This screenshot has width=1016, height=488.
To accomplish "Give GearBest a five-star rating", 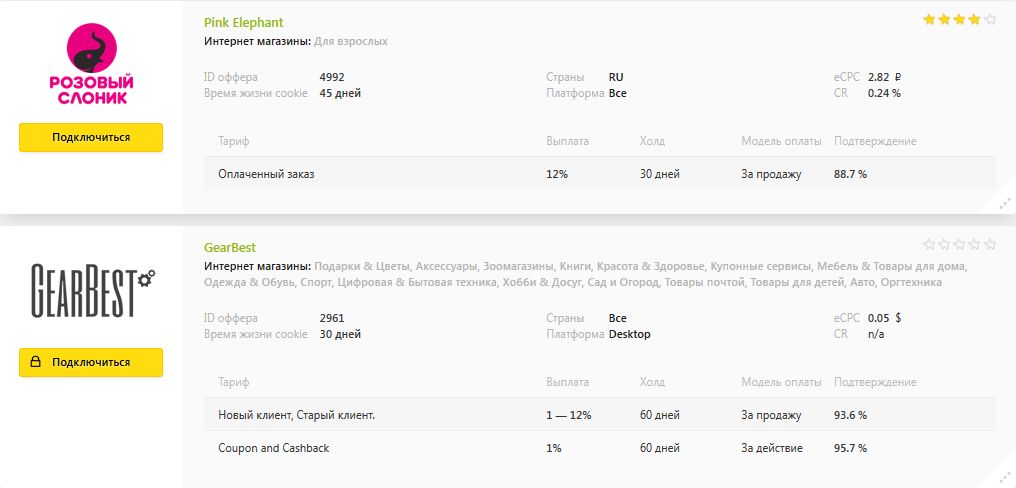I will click(x=990, y=244).
